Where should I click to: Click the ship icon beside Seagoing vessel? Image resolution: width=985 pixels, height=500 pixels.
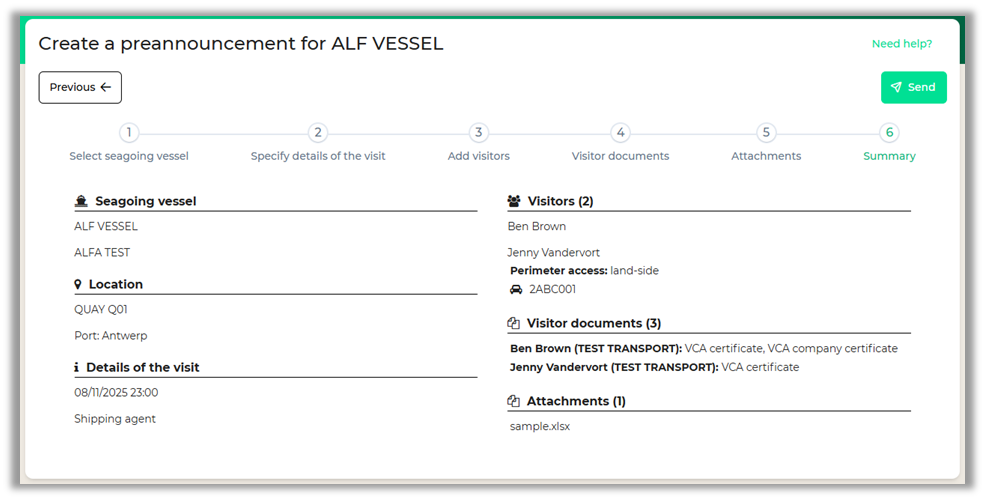pyautogui.click(x=82, y=201)
